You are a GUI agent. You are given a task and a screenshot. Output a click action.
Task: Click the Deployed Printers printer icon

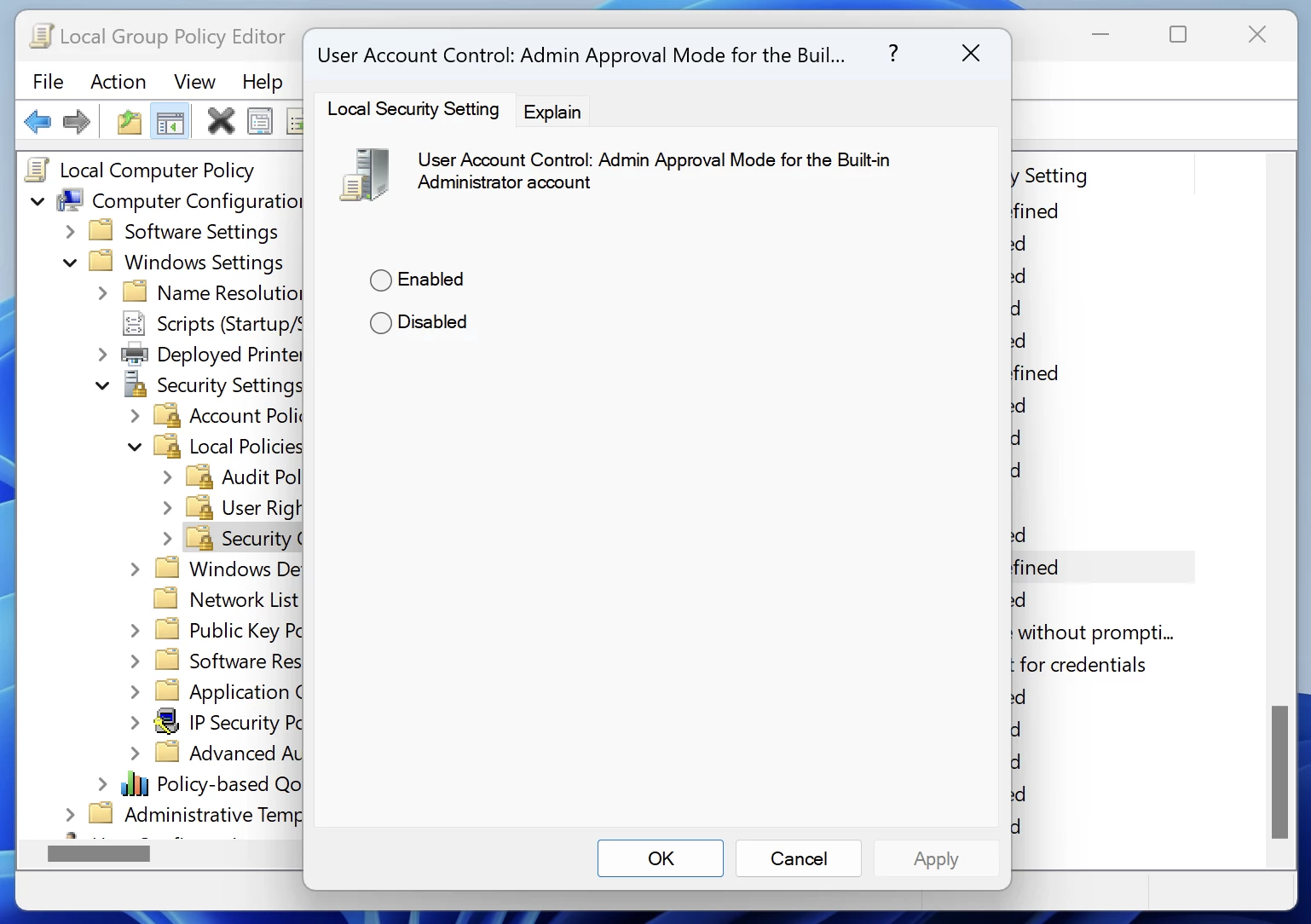pyautogui.click(x=135, y=354)
